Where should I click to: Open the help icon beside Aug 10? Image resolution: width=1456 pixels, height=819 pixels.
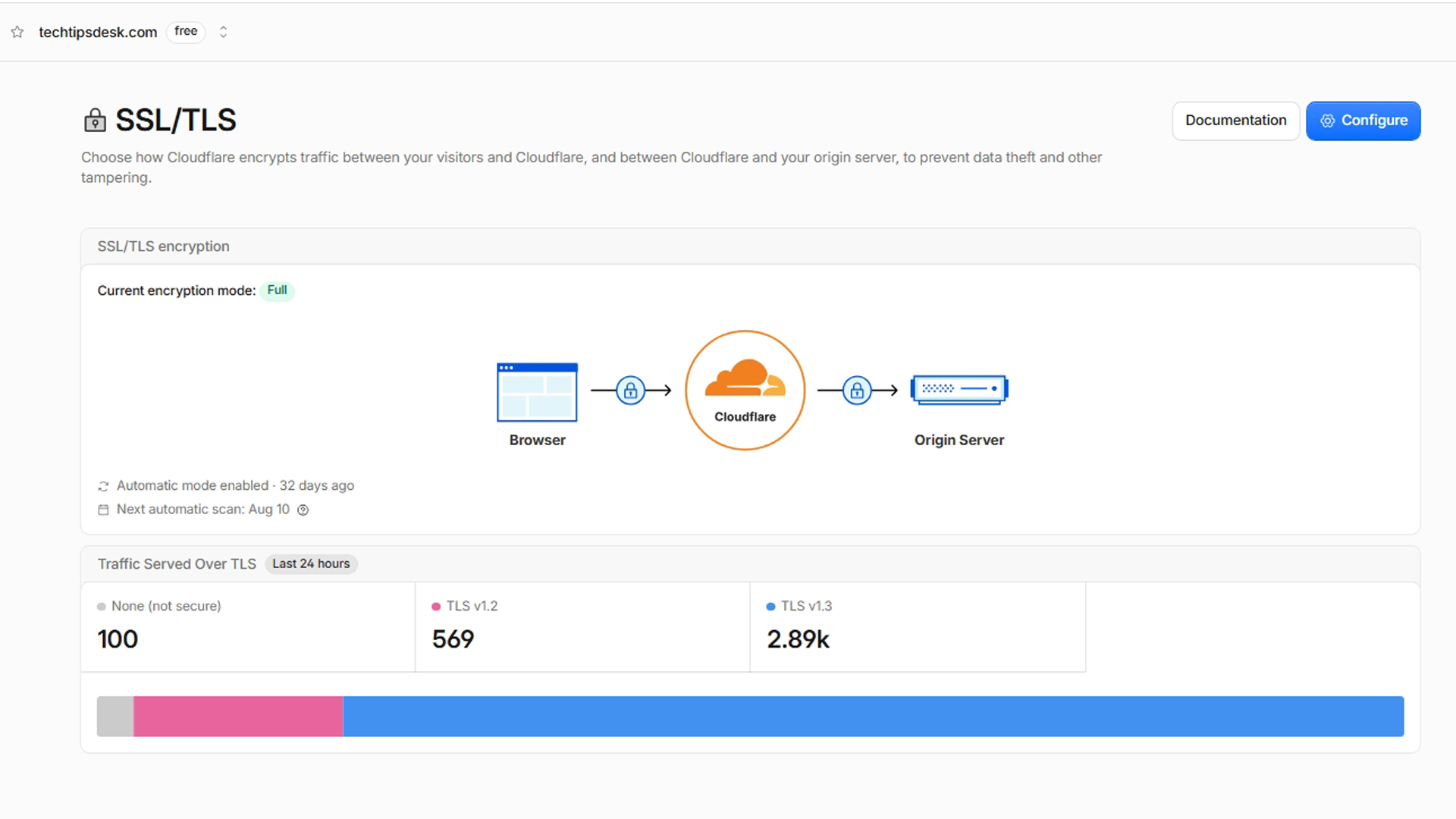tap(303, 510)
